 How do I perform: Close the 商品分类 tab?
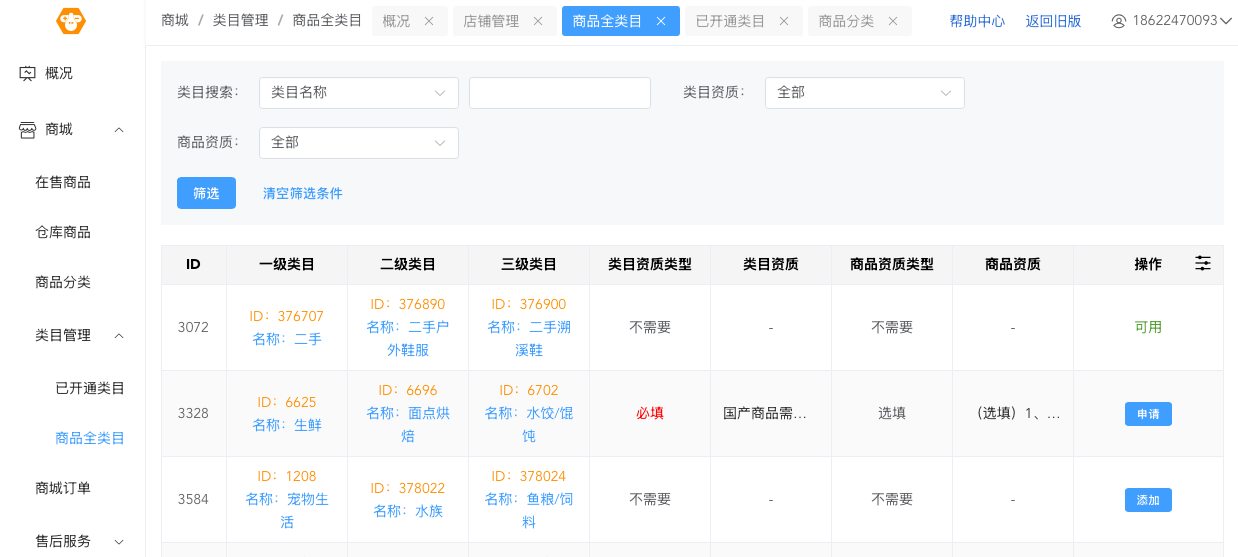893,21
